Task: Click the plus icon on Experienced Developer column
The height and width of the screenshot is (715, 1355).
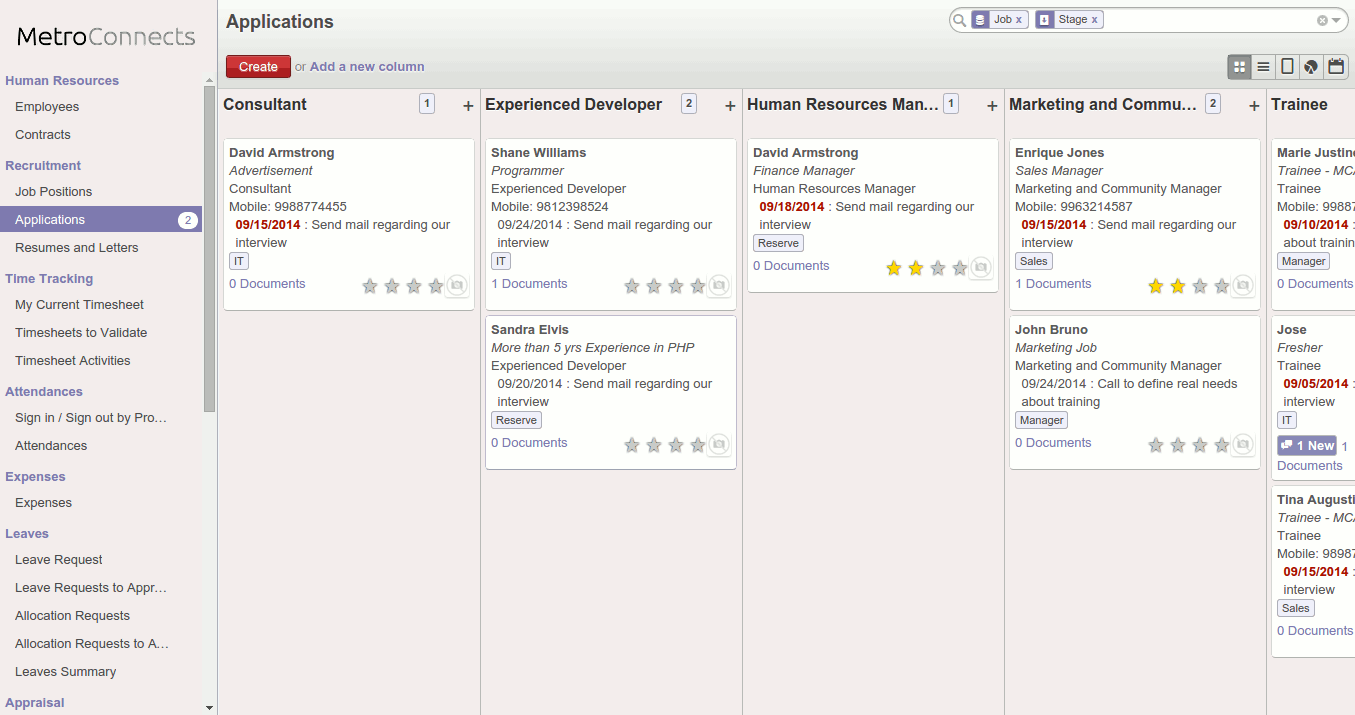Action: [730, 106]
